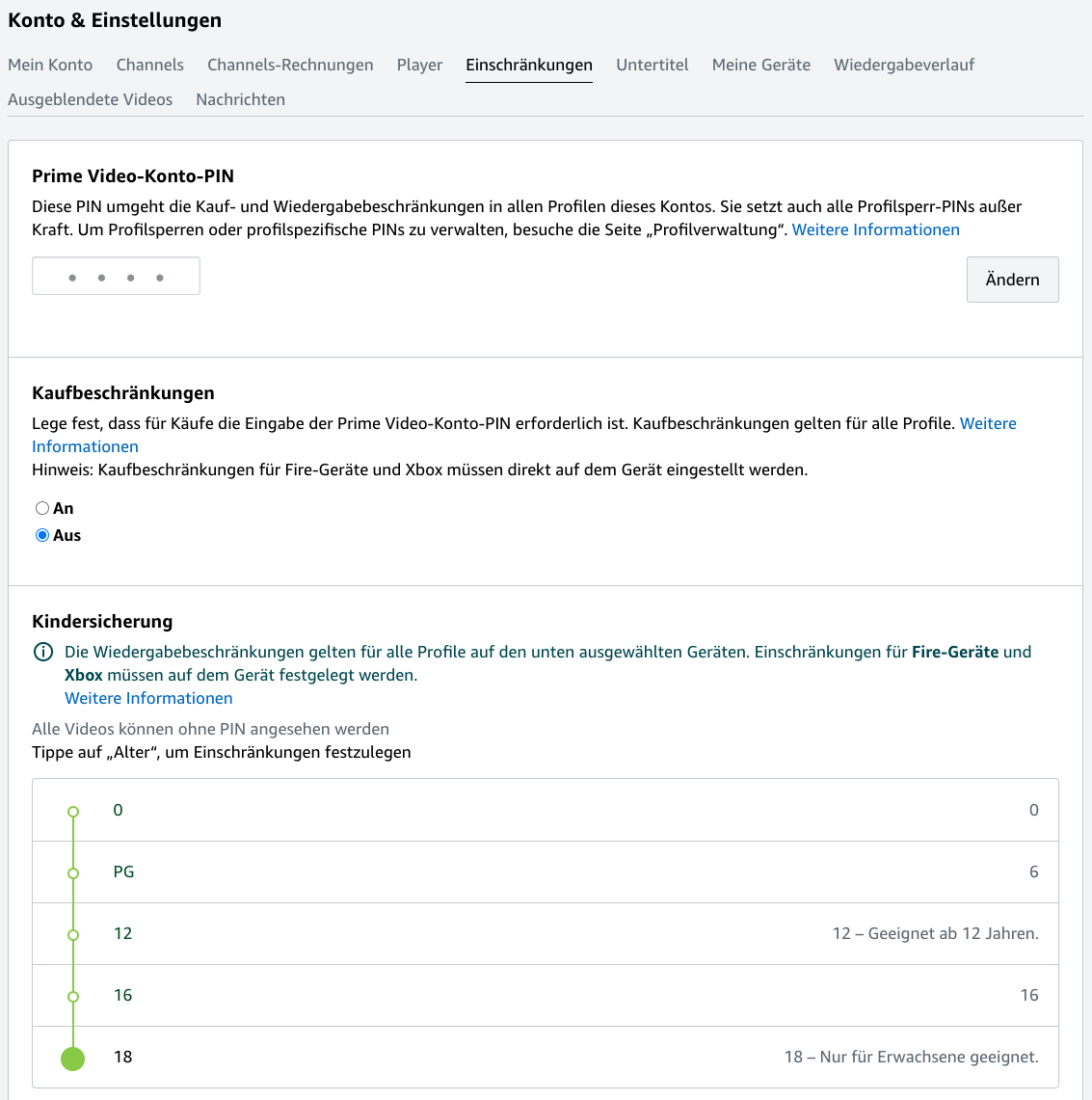Open the Mein Konto tab
The height and width of the screenshot is (1100, 1092).
click(x=50, y=65)
